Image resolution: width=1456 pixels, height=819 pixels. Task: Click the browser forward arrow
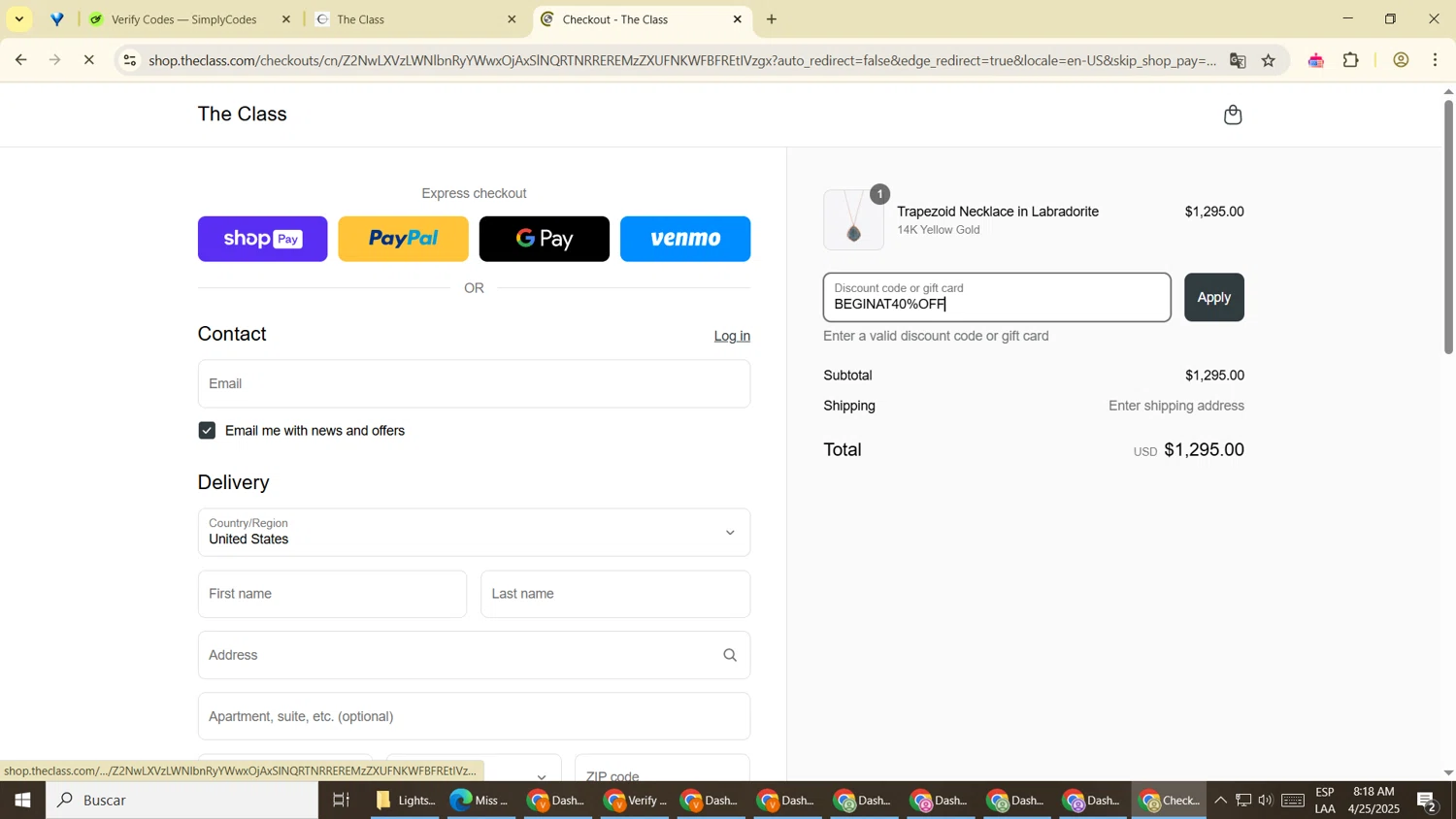tap(54, 60)
